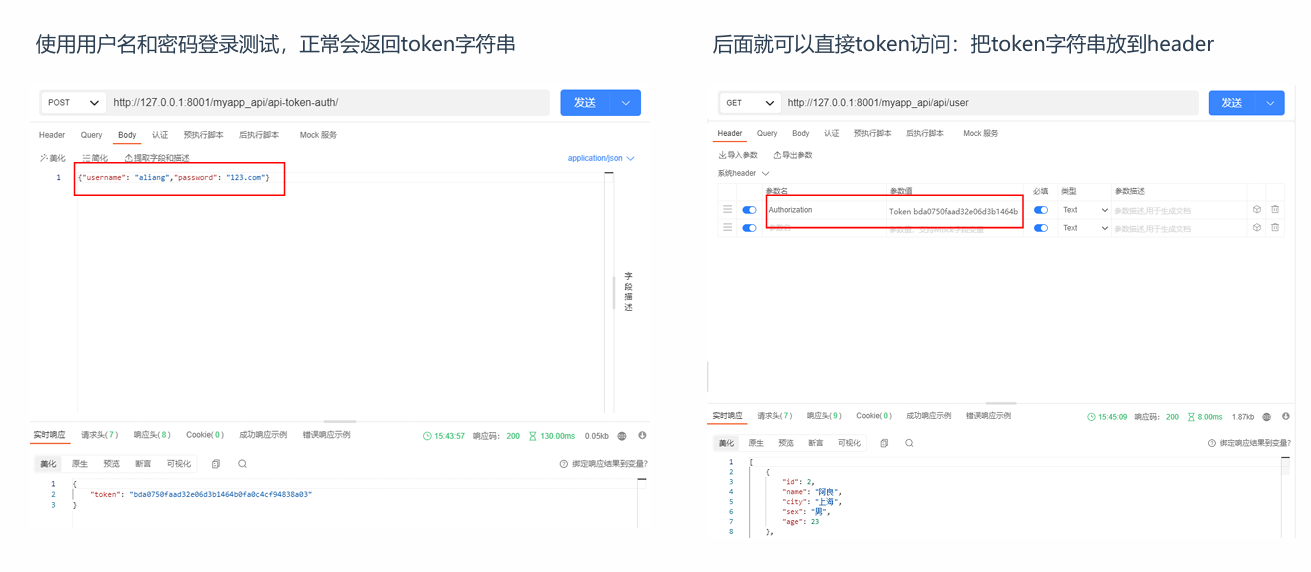Click 导入参数 import icon in the Header tab
The width and height of the screenshot is (1311, 572).
[x=723, y=156]
